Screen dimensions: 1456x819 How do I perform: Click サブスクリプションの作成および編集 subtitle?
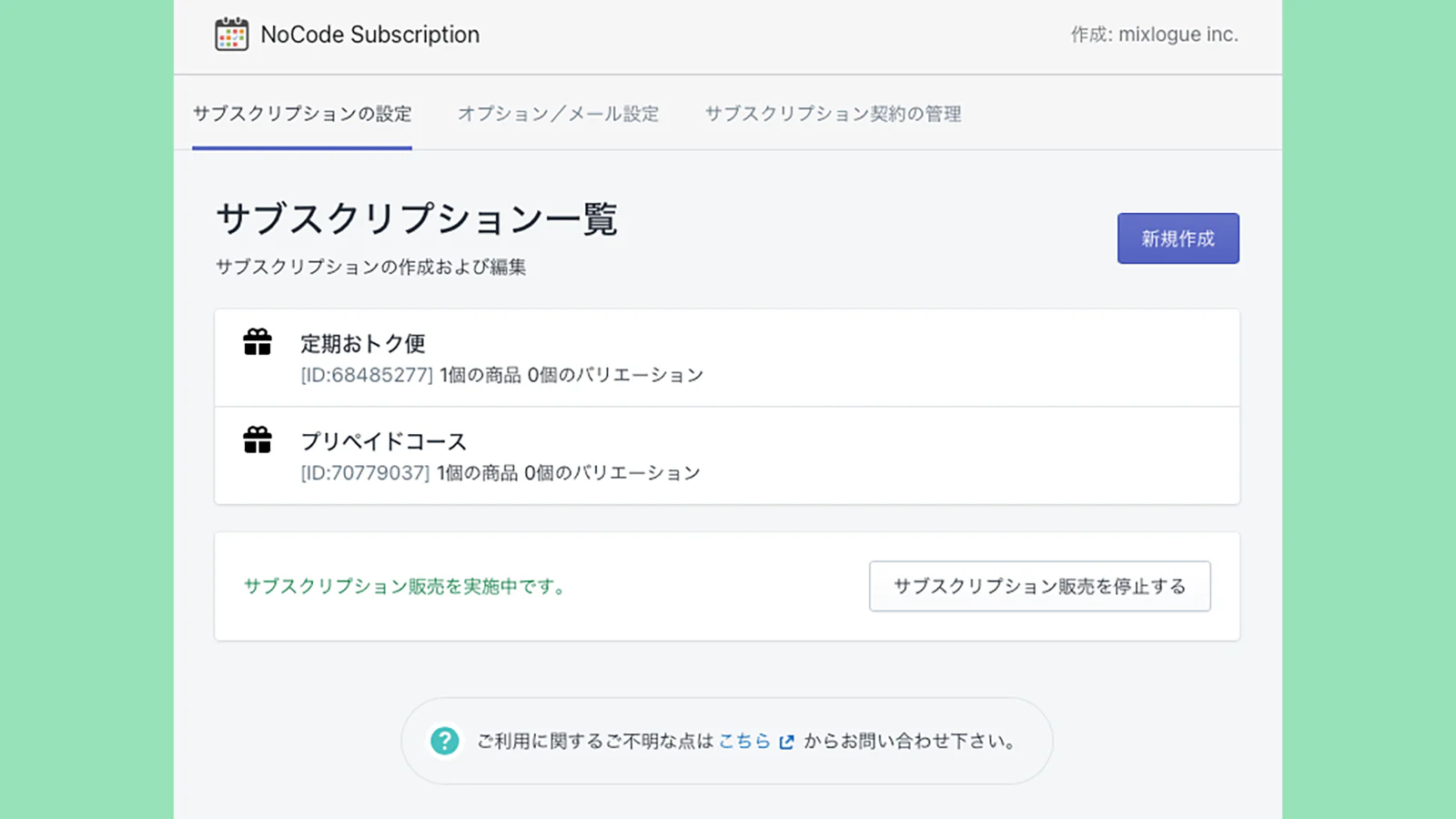370,267
